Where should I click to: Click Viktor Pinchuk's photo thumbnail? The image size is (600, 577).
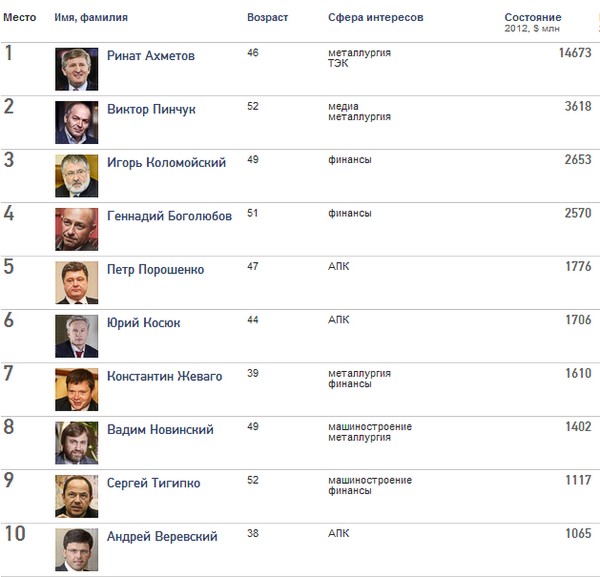click(76, 122)
